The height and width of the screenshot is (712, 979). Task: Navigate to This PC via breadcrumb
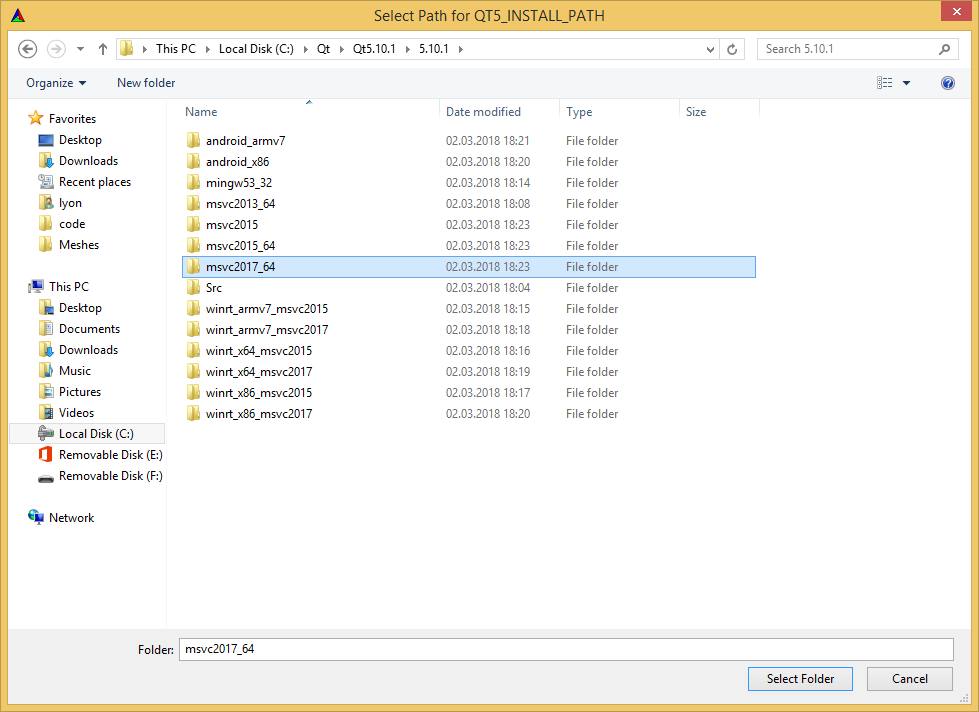[x=177, y=48]
